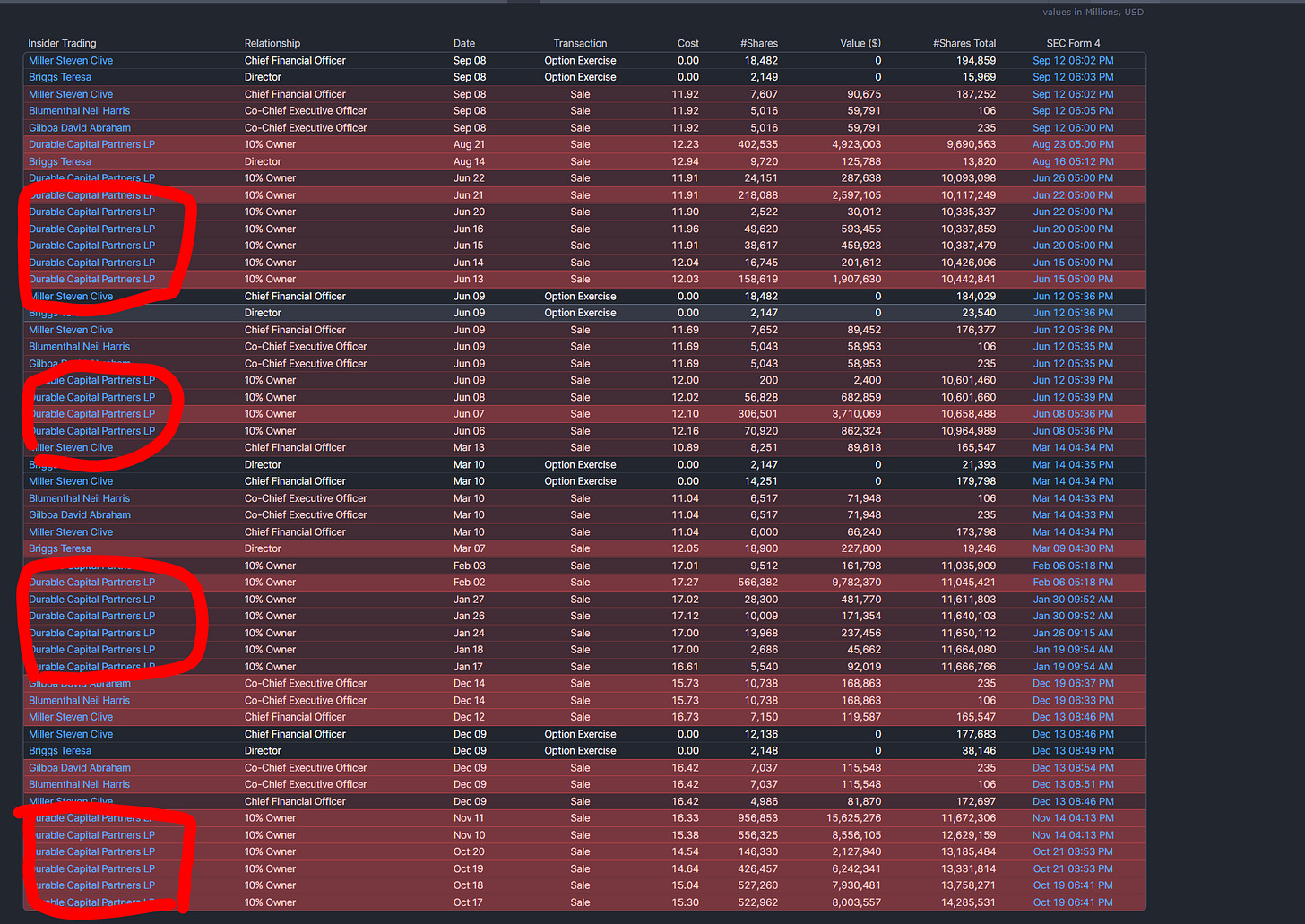
Task: Click the SEC Form 4 column header
Action: tap(1073, 43)
